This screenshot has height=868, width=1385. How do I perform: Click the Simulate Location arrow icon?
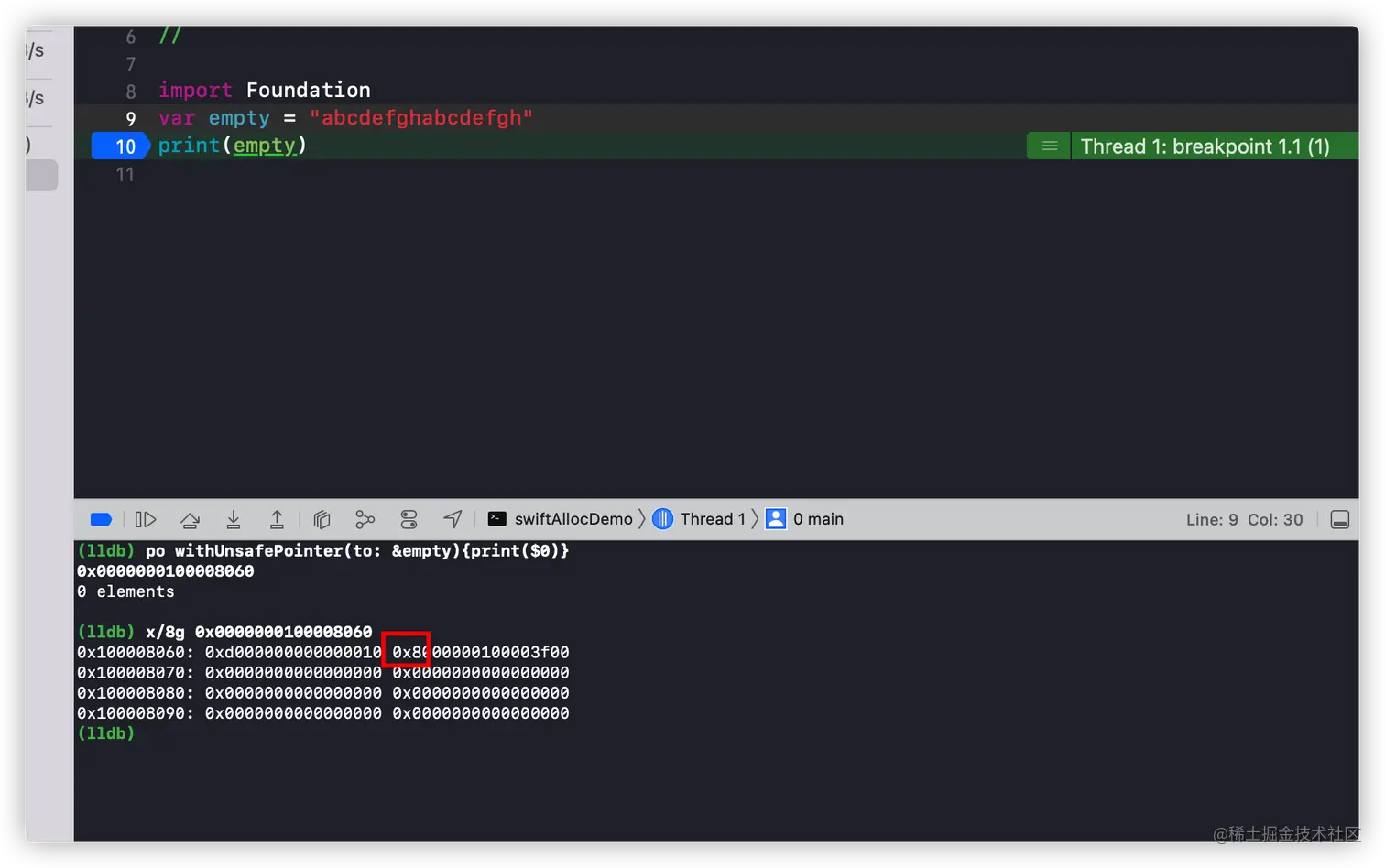453,520
